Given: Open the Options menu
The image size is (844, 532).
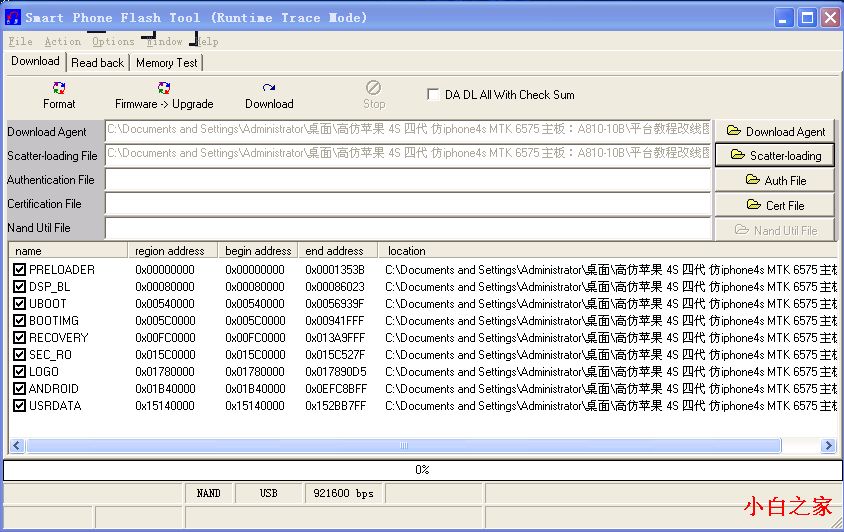Looking at the screenshot, I should [113, 41].
